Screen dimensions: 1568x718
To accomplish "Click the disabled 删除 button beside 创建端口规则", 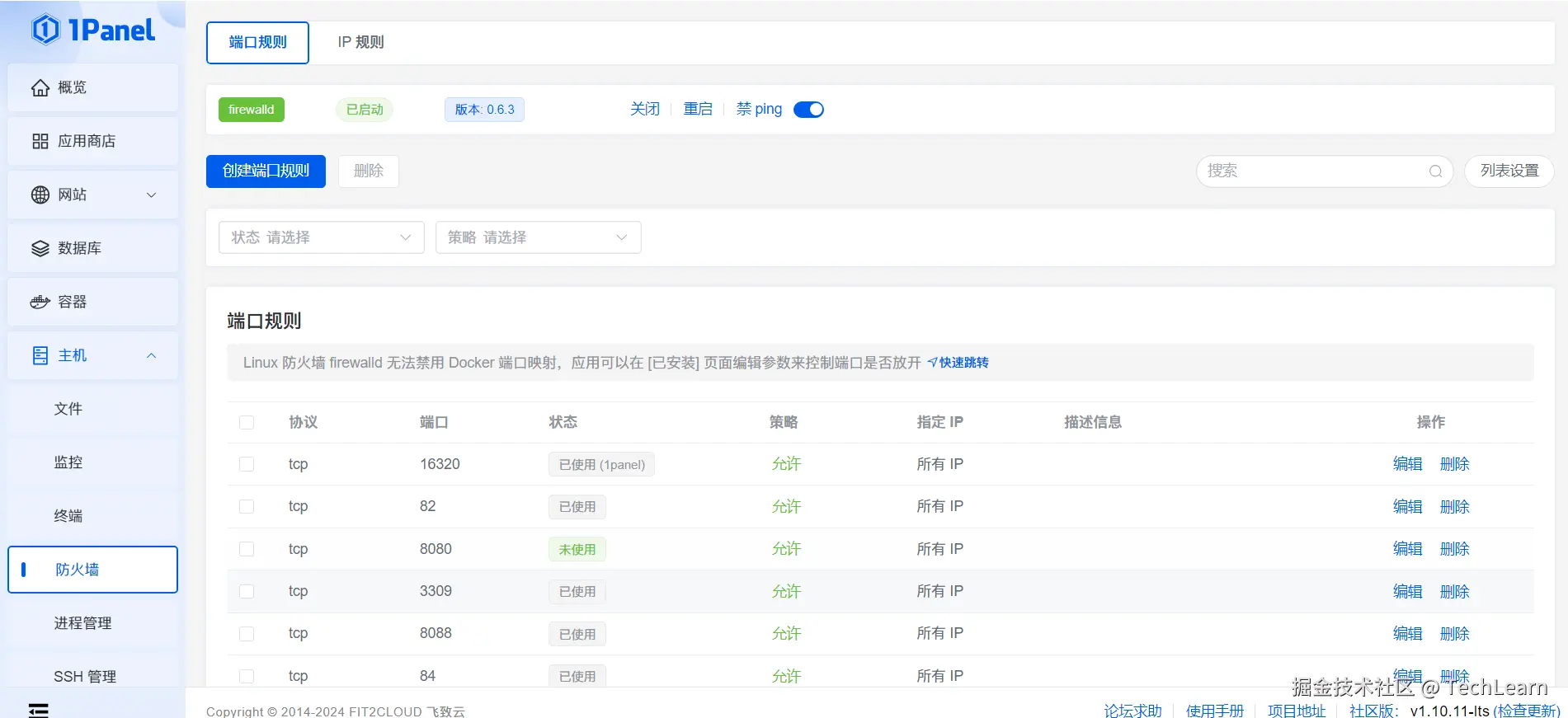I will pyautogui.click(x=369, y=171).
